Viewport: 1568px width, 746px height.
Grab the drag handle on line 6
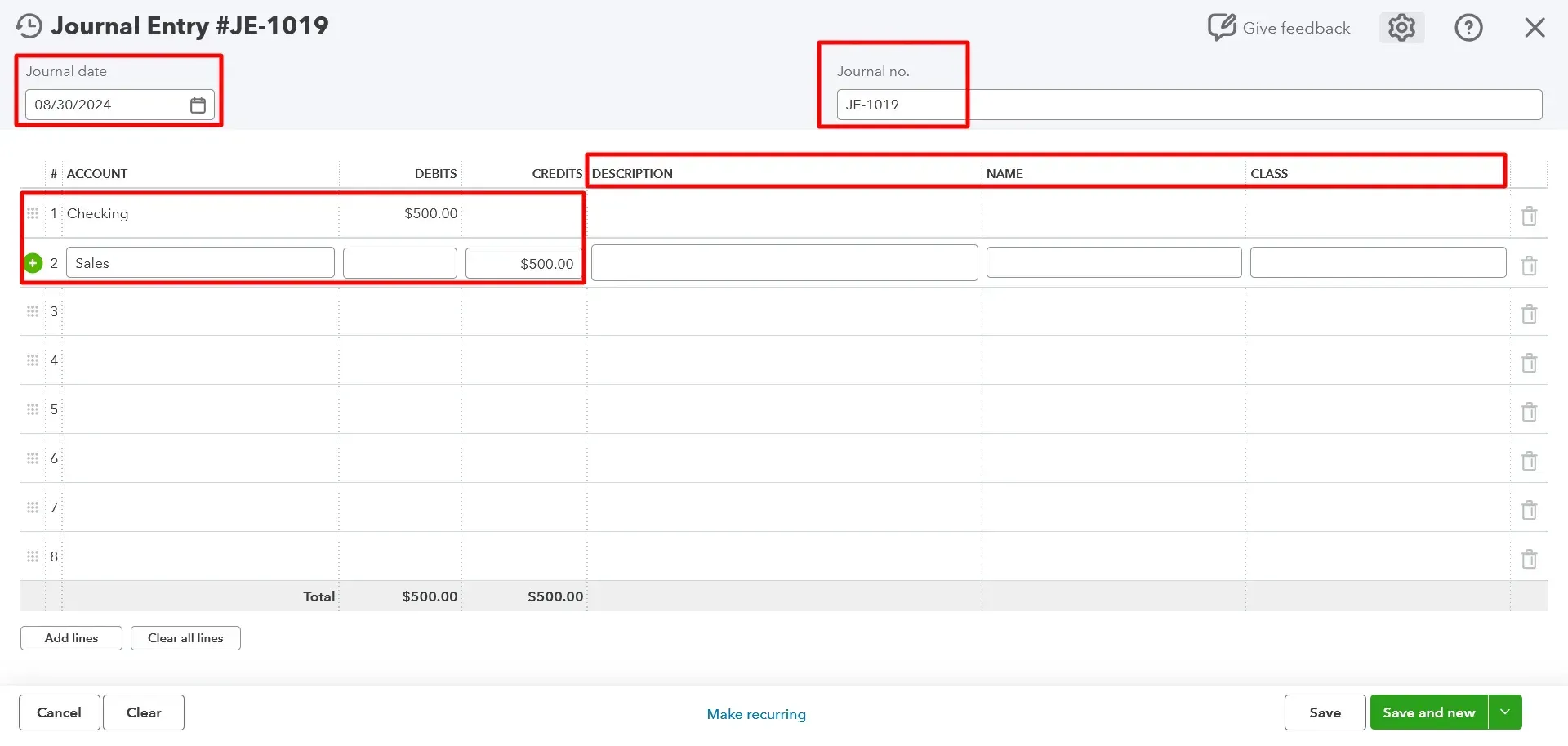33,458
